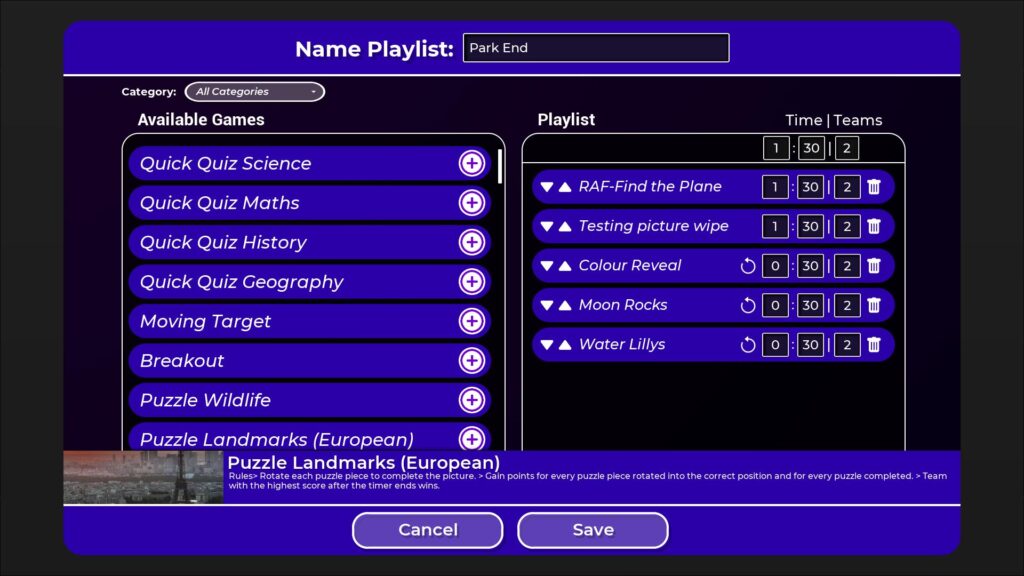
Task: Click reset icon next to Moon Rocks
Action: (747, 305)
